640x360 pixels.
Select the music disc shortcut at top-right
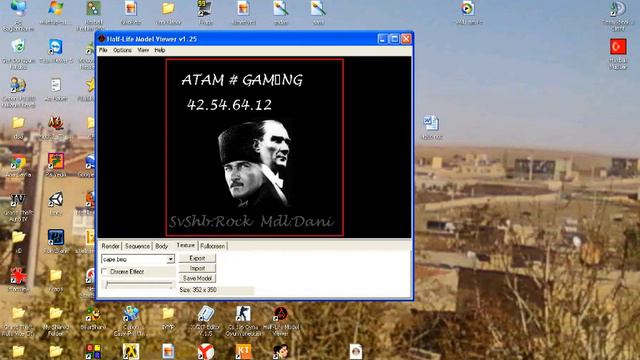click(x=618, y=16)
